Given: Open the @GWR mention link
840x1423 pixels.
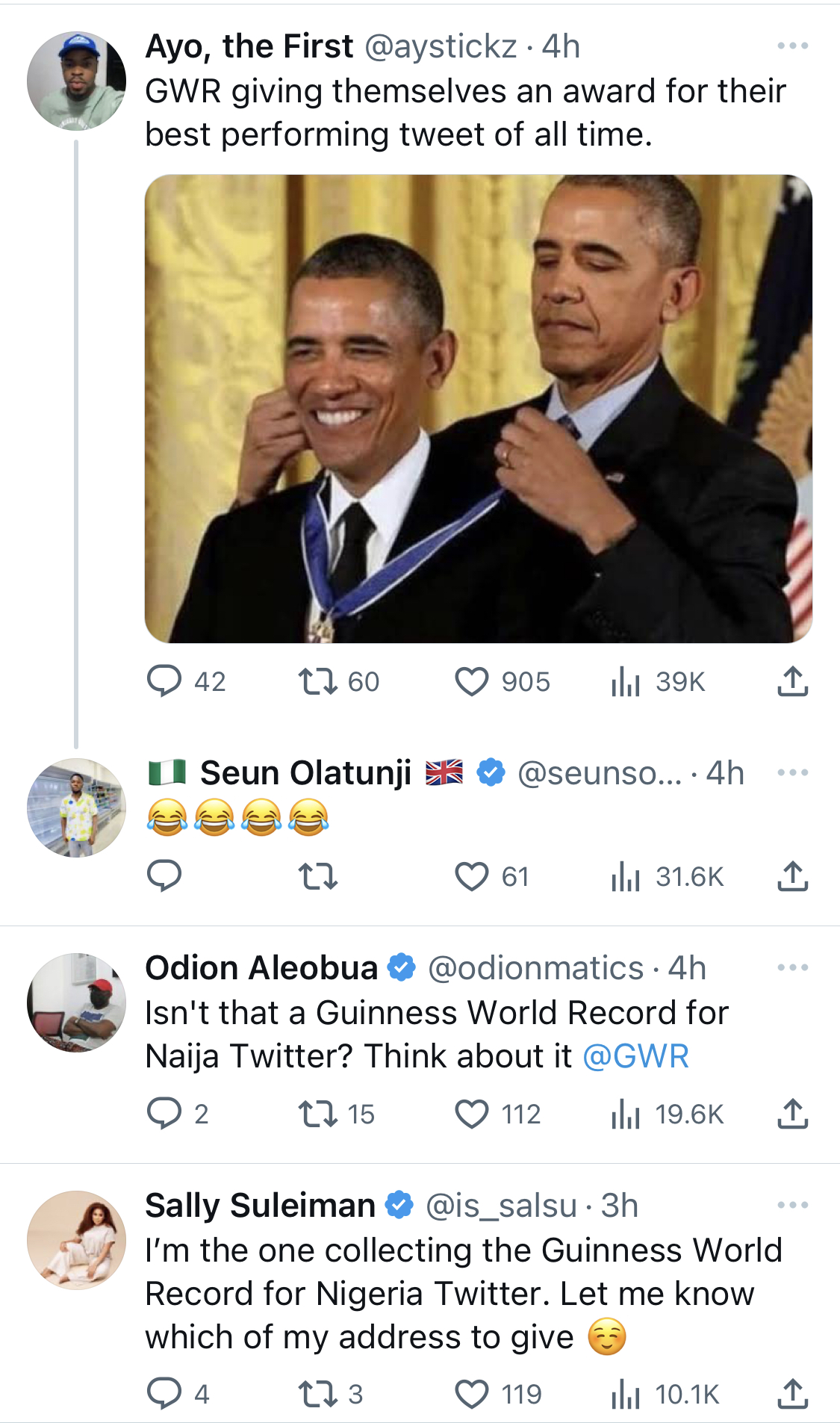Looking at the screenshot, I should click(x=635, y=1056).
